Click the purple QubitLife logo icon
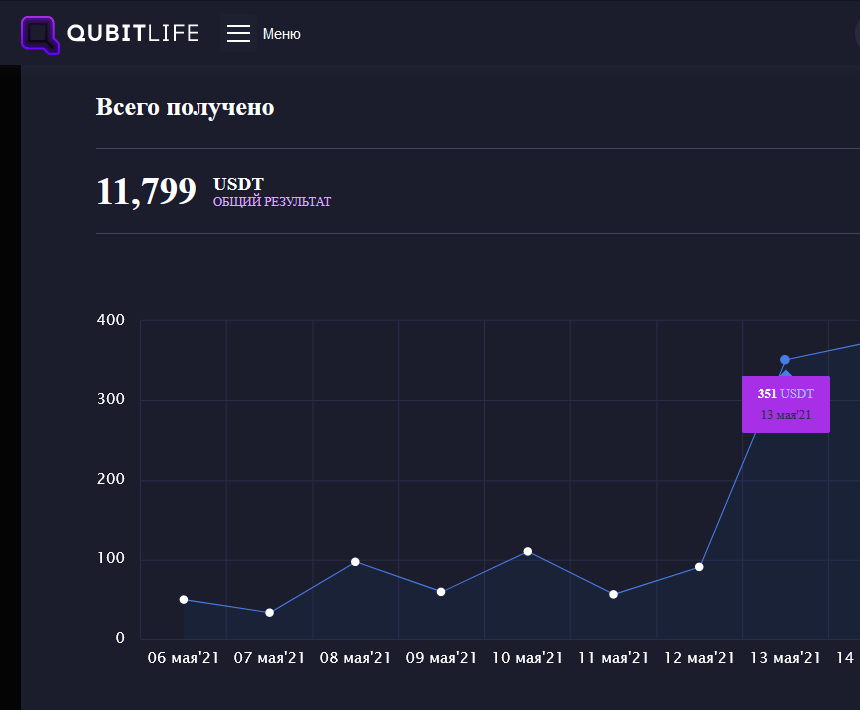860x710 pixels. click(x=40, y=34)
